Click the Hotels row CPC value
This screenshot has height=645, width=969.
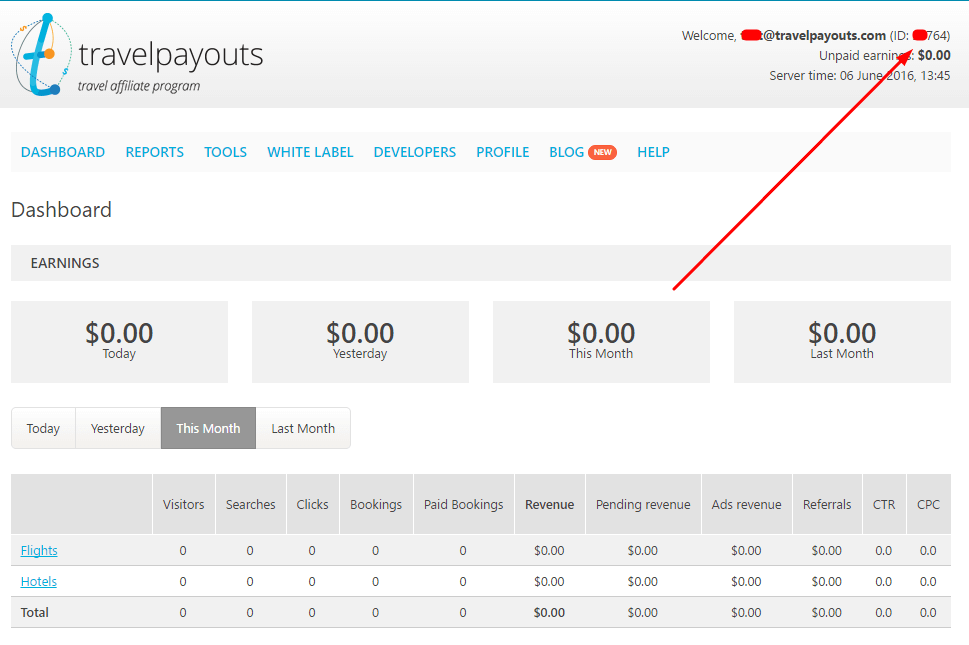(928, 581)
